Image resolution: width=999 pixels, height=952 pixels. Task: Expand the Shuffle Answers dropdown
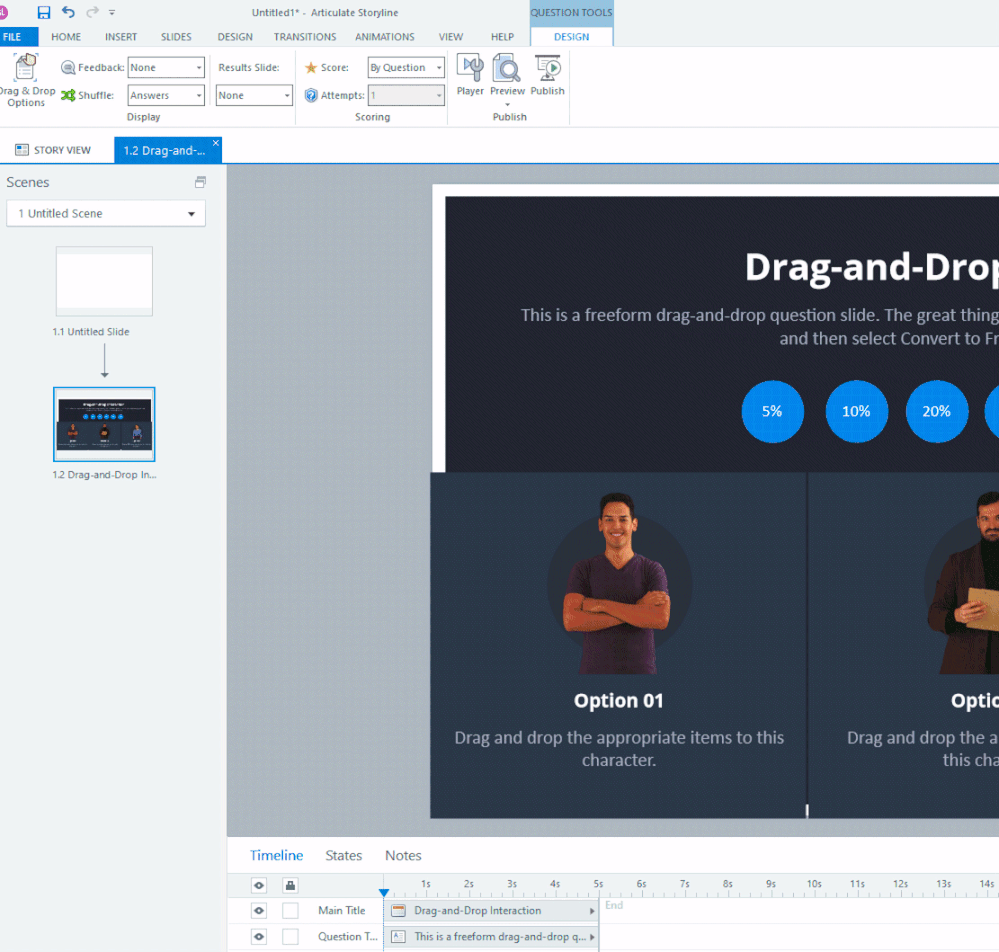(166, 96)
